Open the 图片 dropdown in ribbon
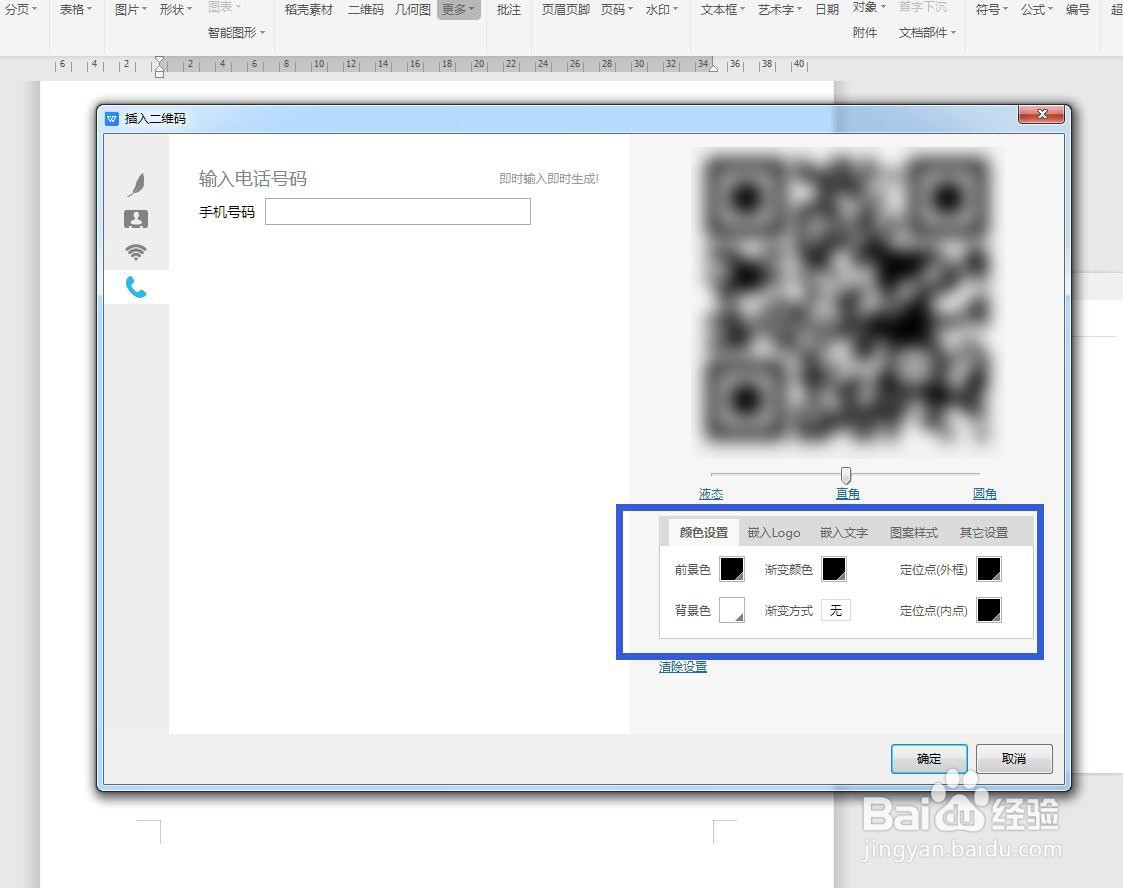This screenshot has width=1123, height=888. (130, 10)
